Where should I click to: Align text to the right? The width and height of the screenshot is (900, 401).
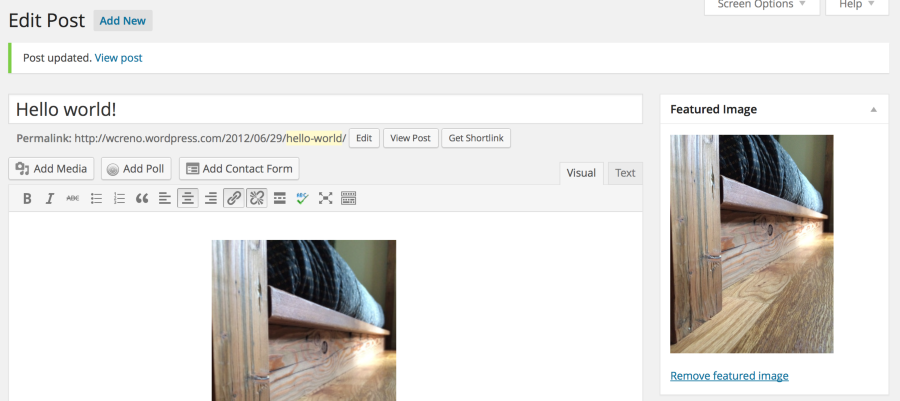click(x=210, y=199)
